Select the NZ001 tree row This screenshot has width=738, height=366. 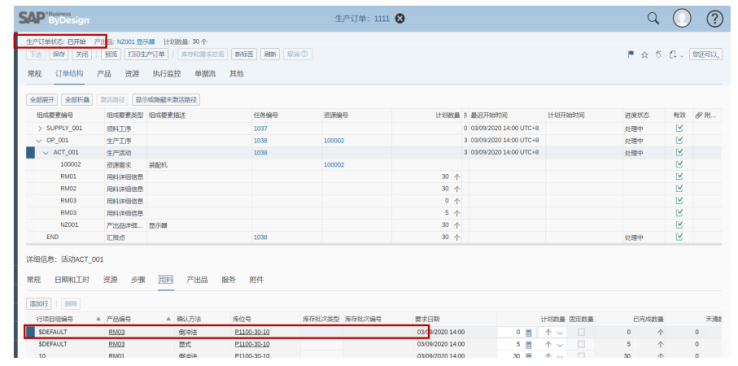click(374, 225)
